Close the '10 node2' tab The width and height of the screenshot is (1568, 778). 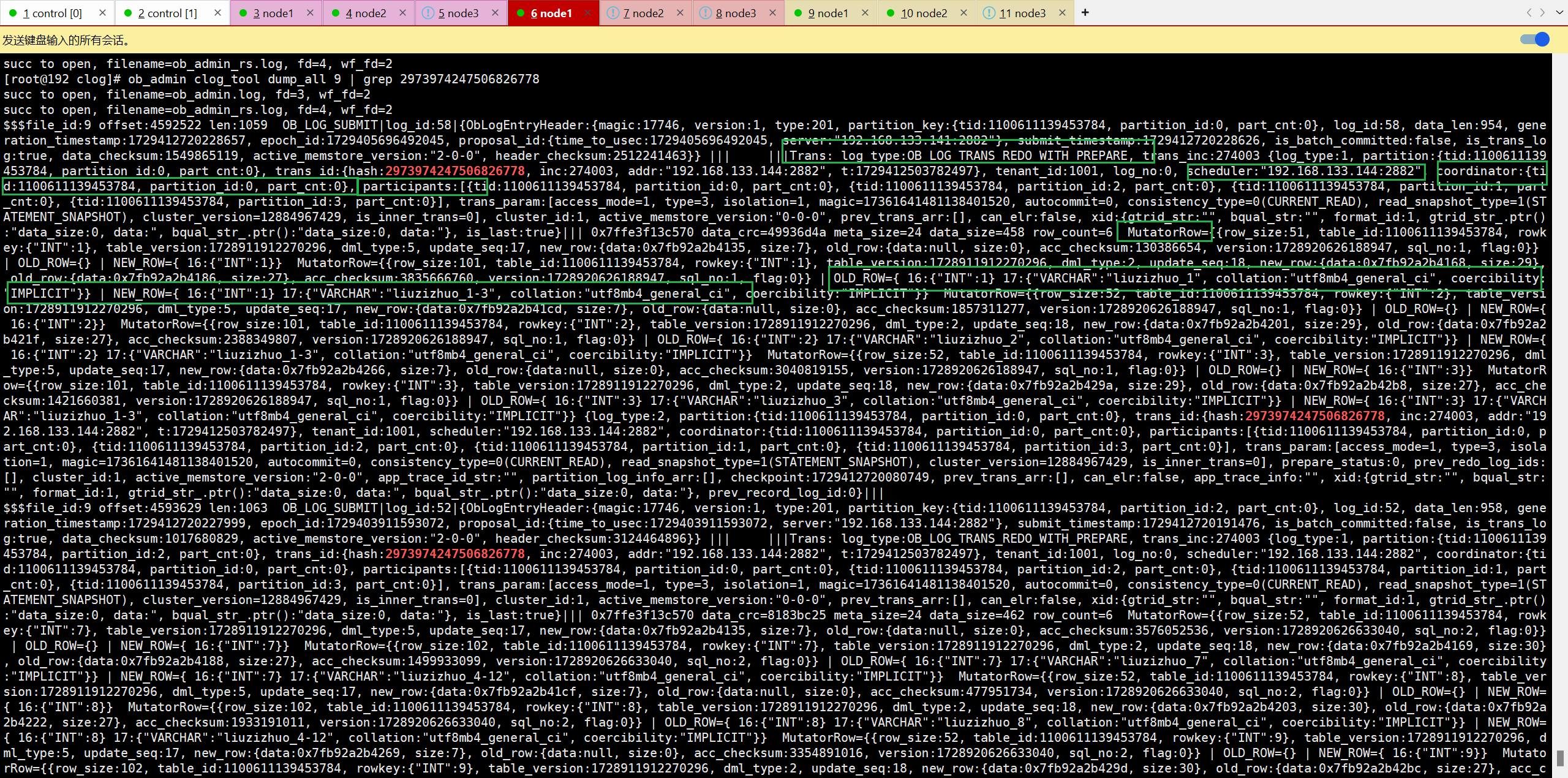tap(963, 12)
